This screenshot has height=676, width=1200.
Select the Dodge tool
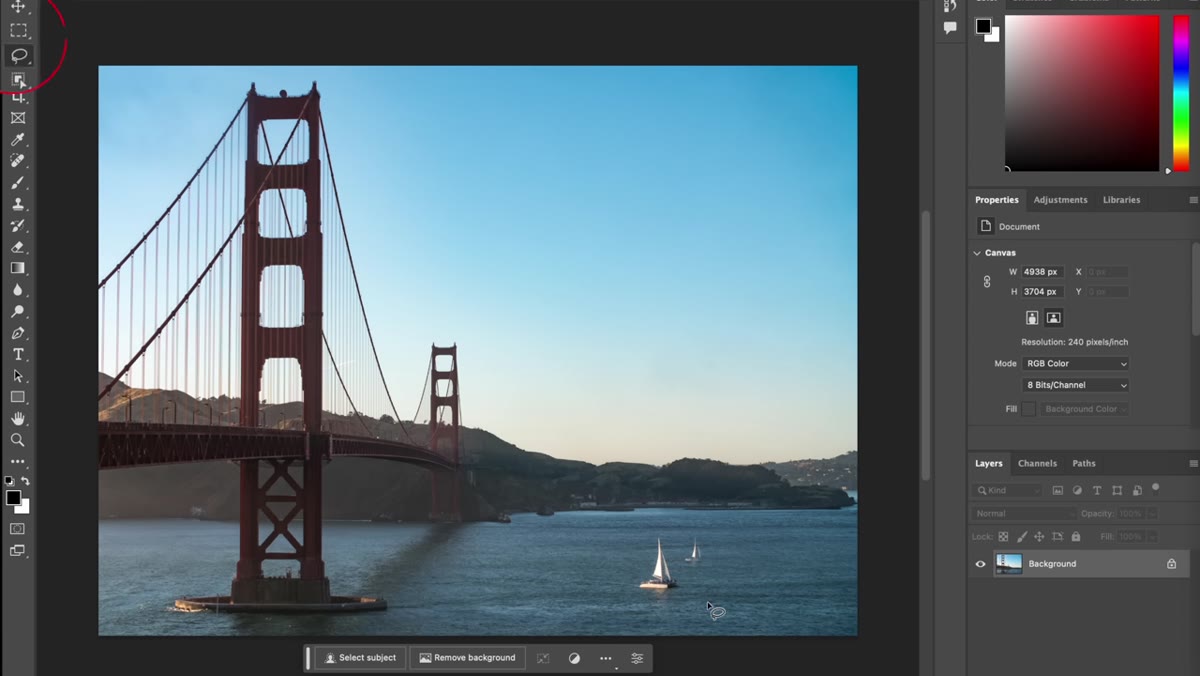pyautogui.click(x=18, y=311)
